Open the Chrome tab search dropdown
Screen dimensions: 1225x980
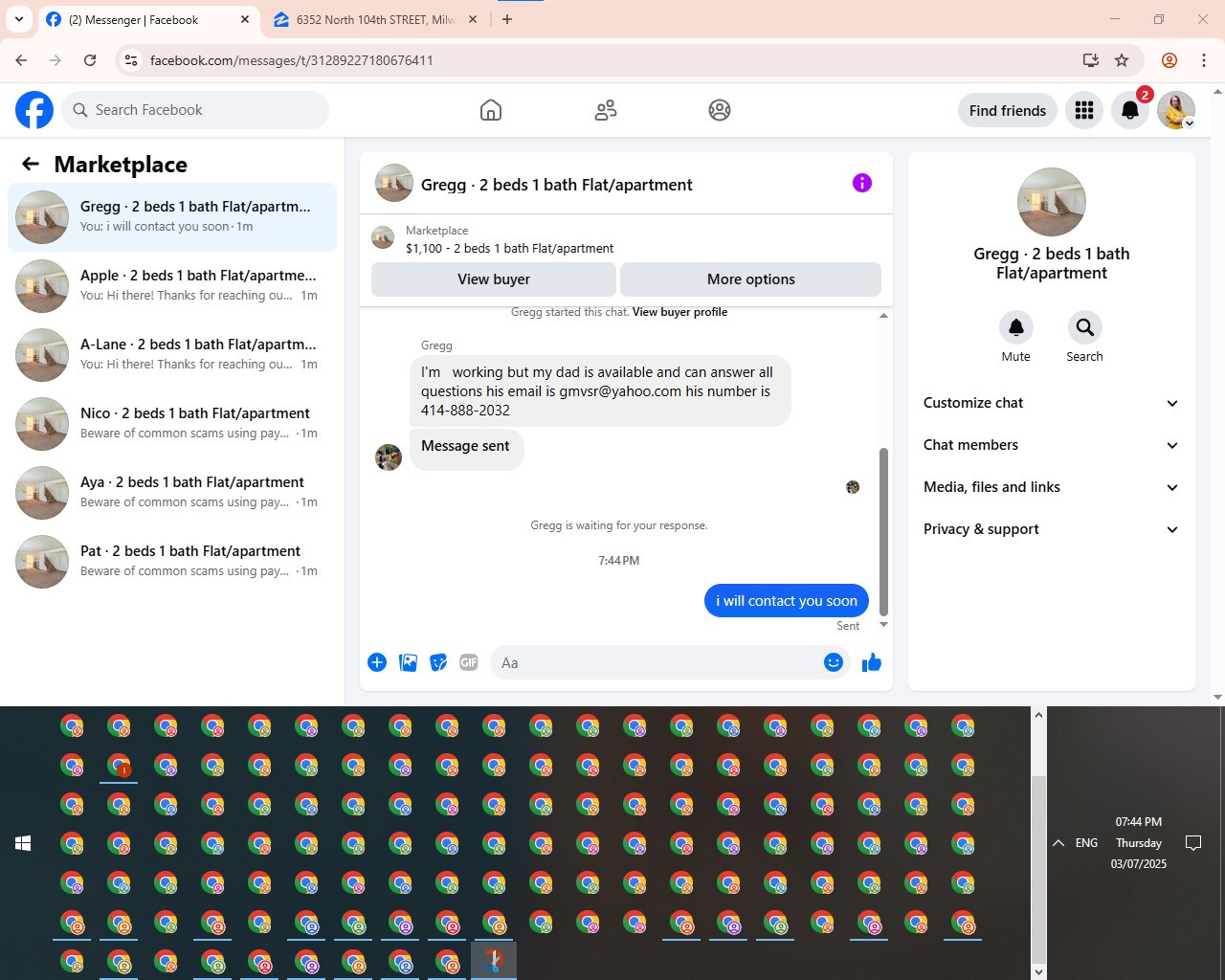19,19
